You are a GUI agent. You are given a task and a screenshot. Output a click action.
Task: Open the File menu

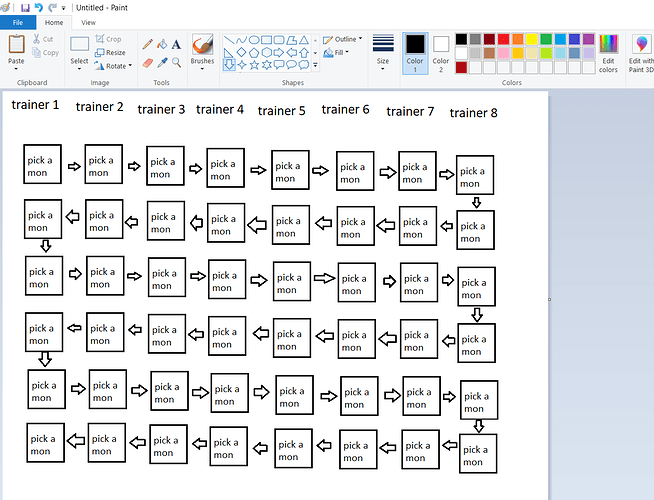(18, 23)
